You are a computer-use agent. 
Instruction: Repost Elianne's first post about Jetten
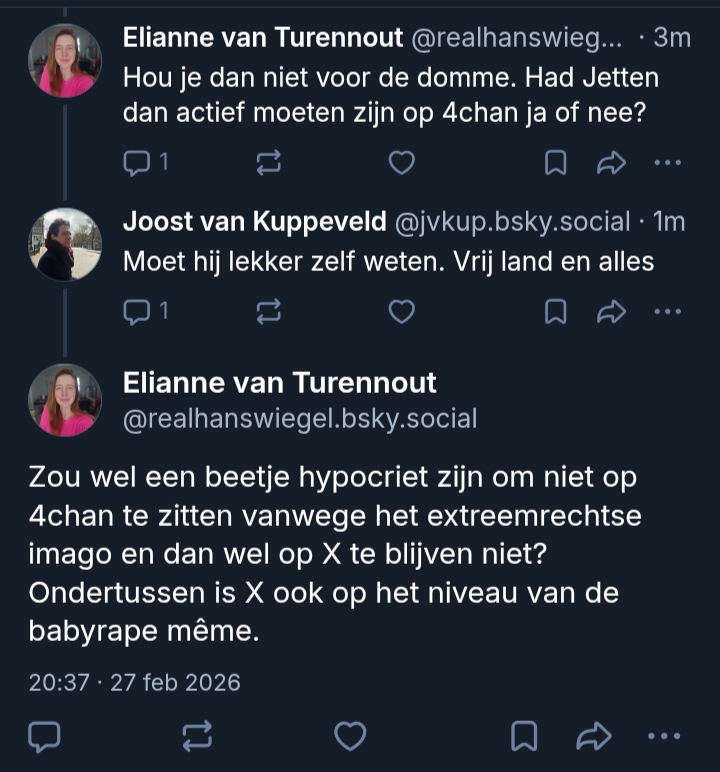click(x=269, y=163)
